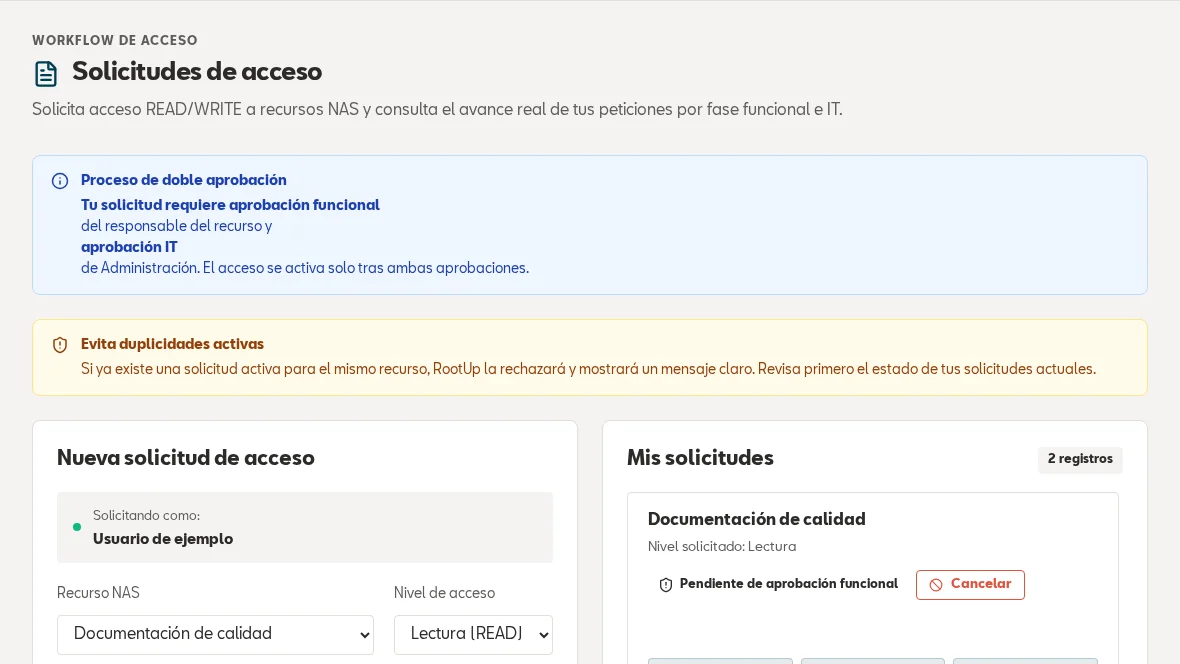Click the 'Si ya existe una solicitud activa' warning text

coord(588,369)
